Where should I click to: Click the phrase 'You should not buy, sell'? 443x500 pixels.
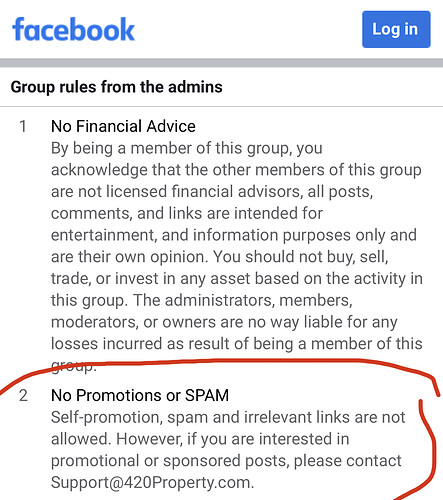pyautogui.click(x=300, y=257)
